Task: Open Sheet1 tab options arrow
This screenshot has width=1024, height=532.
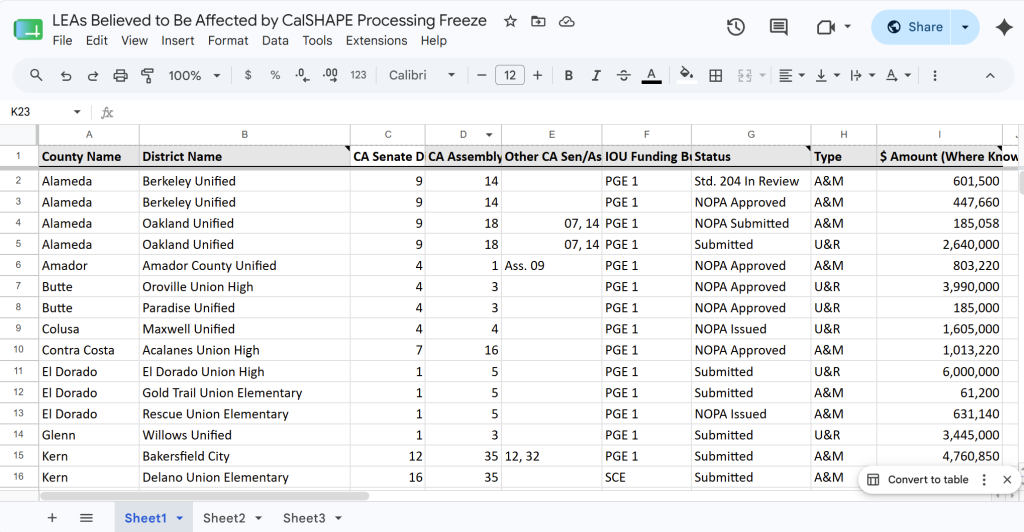Action: 180,518
